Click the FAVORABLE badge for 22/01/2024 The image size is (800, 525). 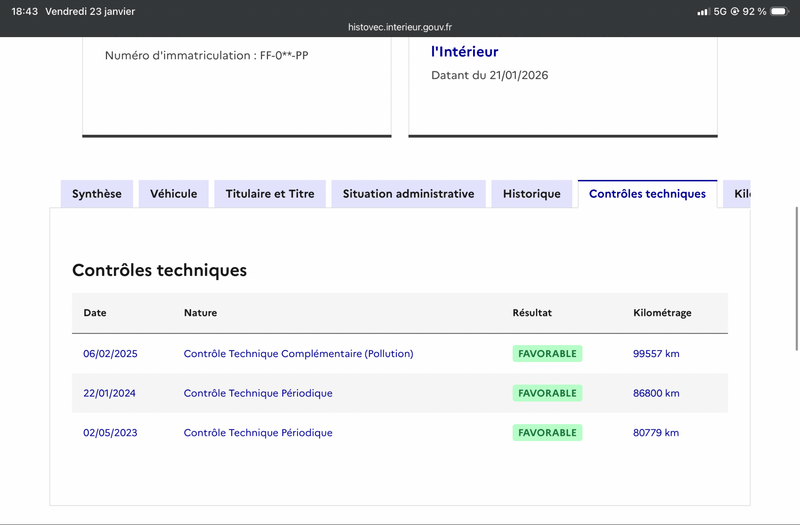(547, 393)
